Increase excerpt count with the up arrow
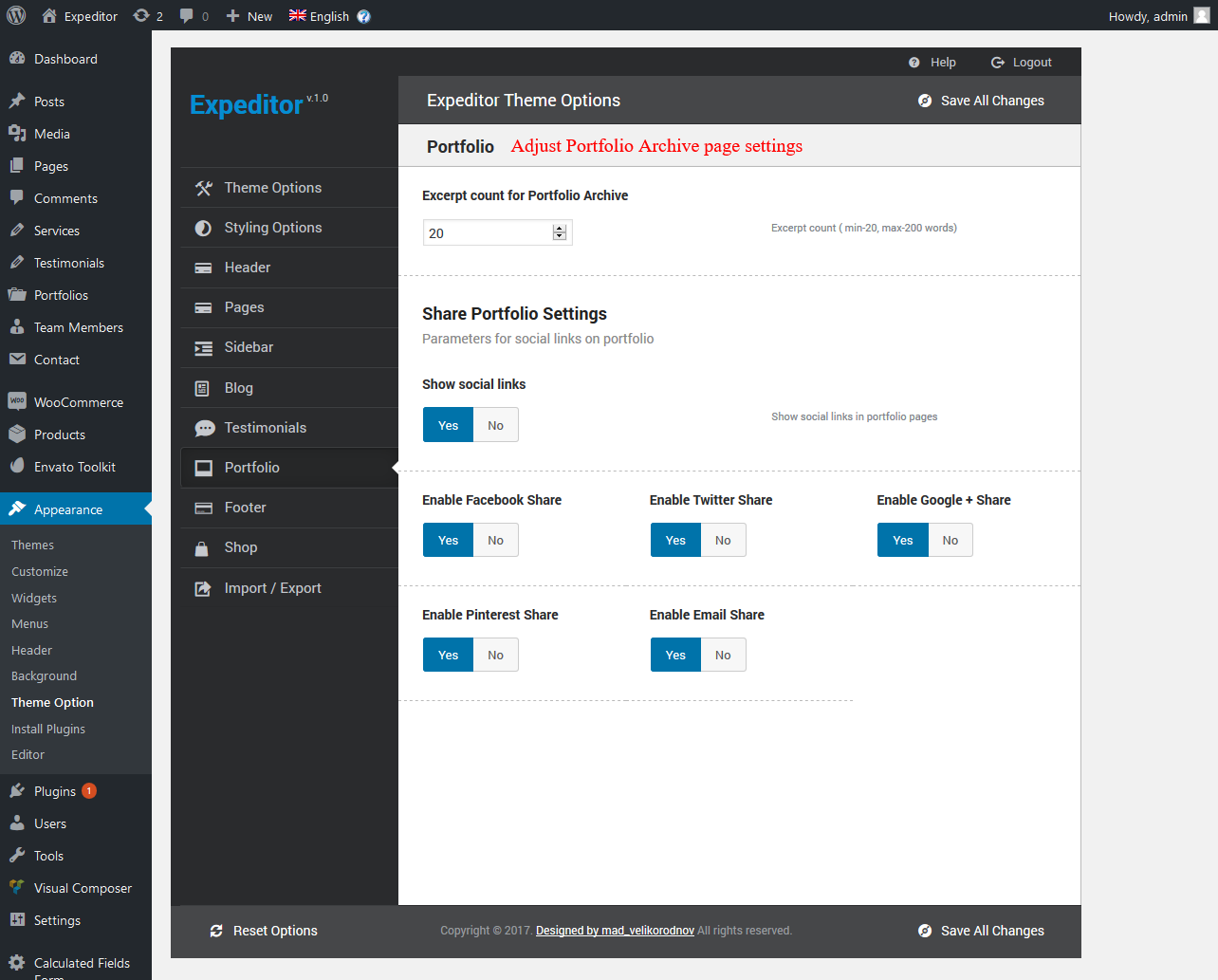The width and height of the screenshot is (1218, 980). 560,229
